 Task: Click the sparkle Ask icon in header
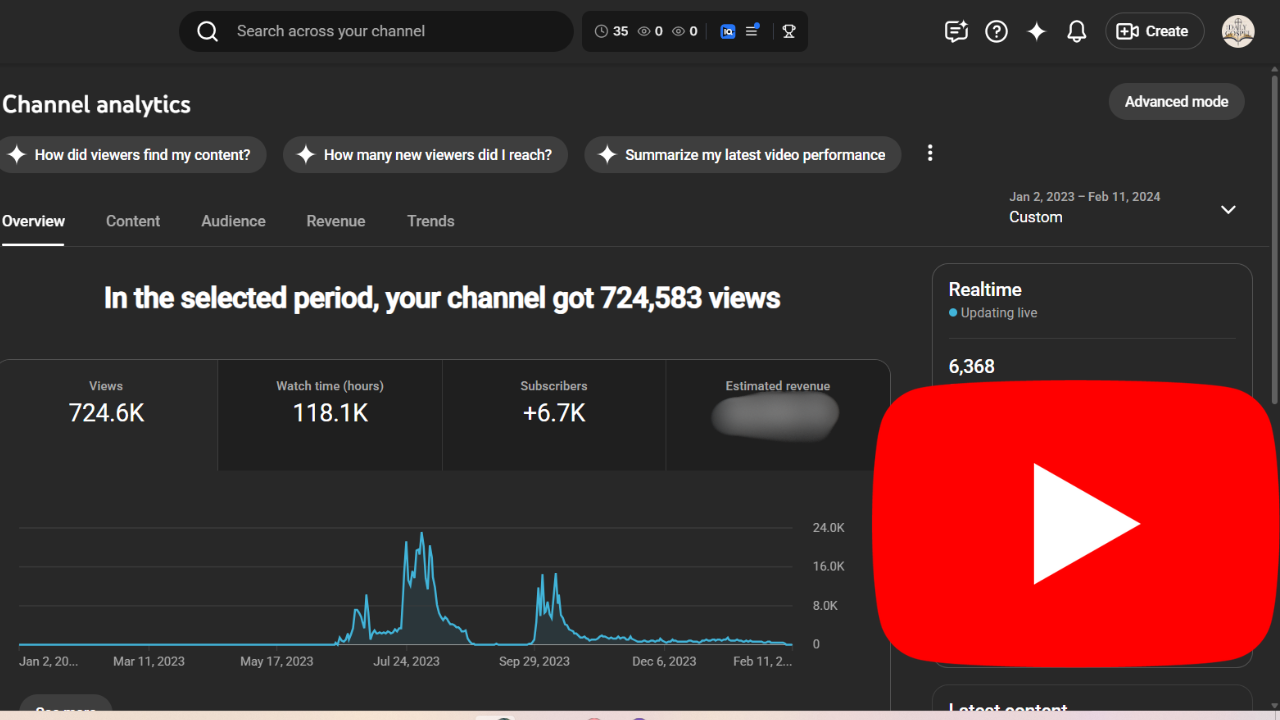[1036, 31]
